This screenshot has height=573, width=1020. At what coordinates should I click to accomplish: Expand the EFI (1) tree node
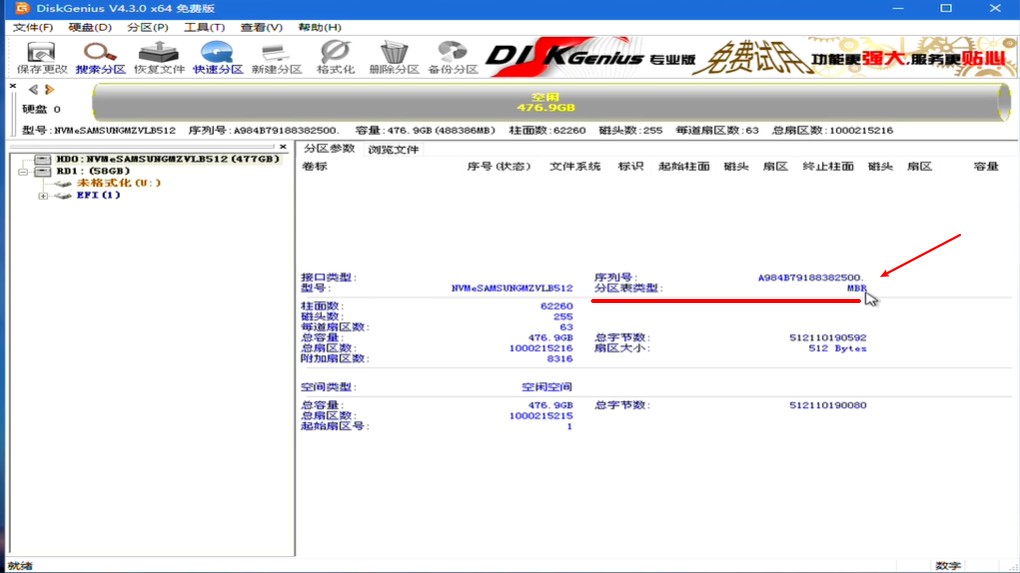tap(43, 195)
